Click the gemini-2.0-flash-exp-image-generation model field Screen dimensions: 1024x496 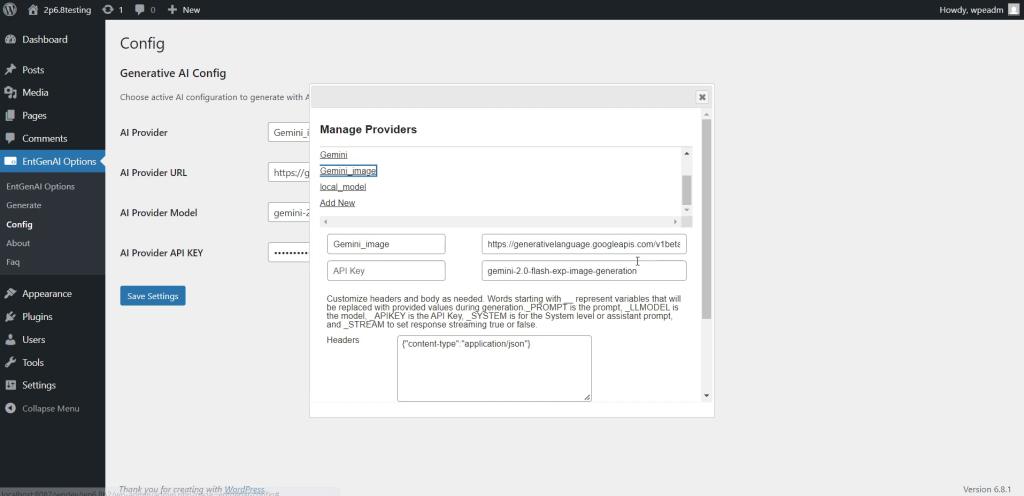[x=584, y=270]
